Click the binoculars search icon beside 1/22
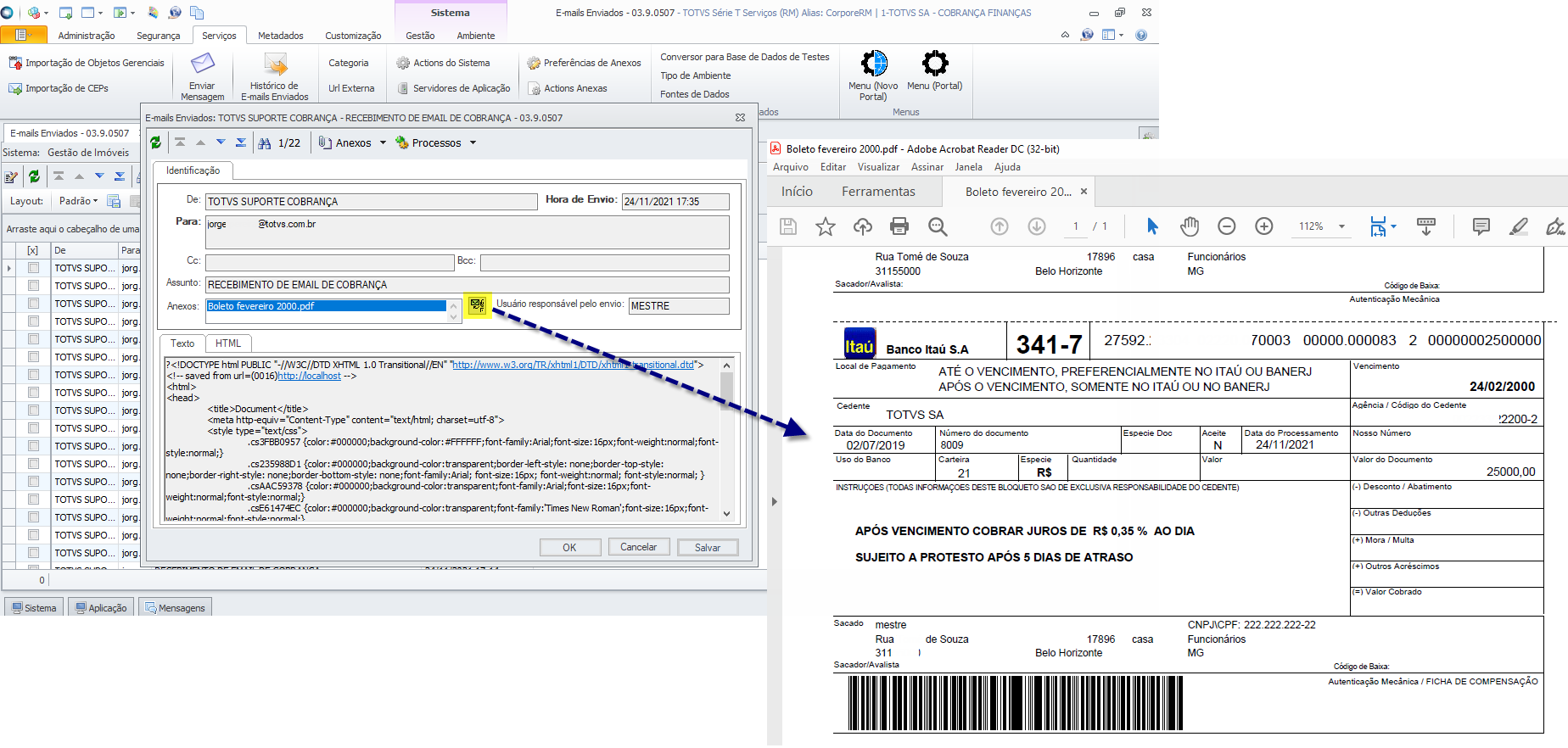Viewport: 1568px width, 748px height. click(x=265, y=143)
